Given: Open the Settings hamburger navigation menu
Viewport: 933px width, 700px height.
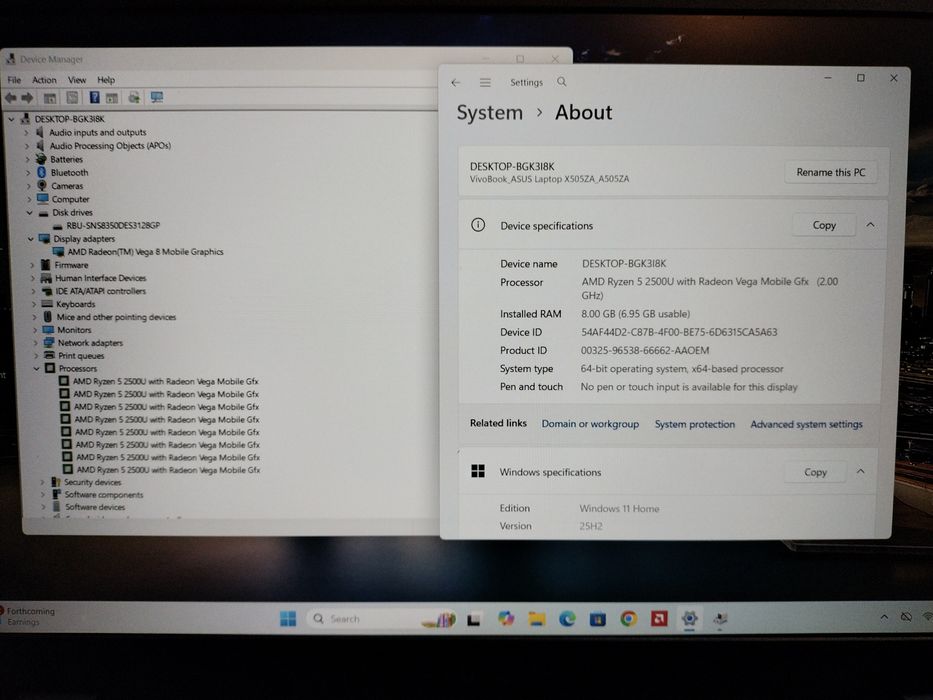Looking at the screenshot, I should pos(486,83).
